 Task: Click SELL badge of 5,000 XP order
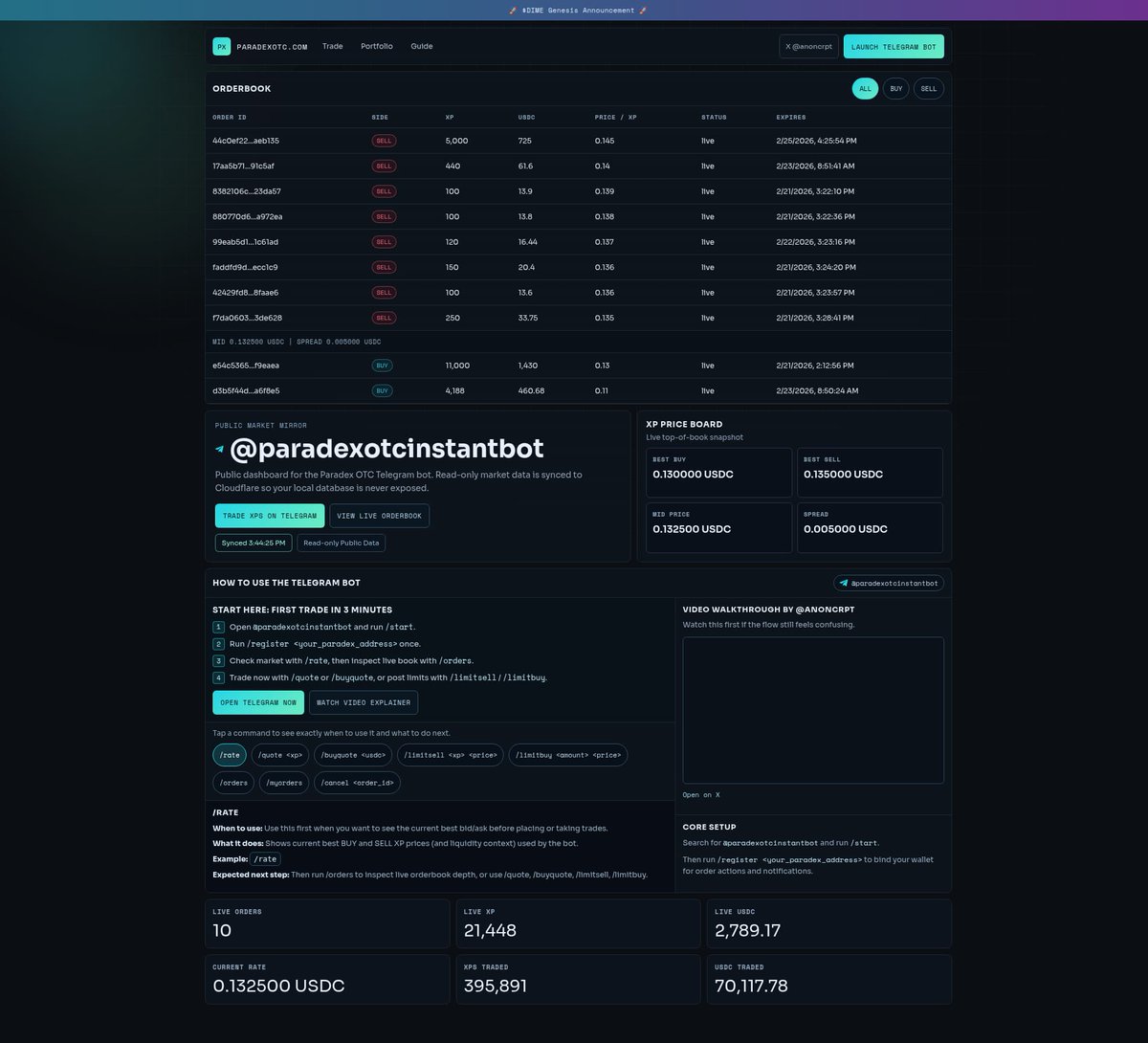point(384,141)
